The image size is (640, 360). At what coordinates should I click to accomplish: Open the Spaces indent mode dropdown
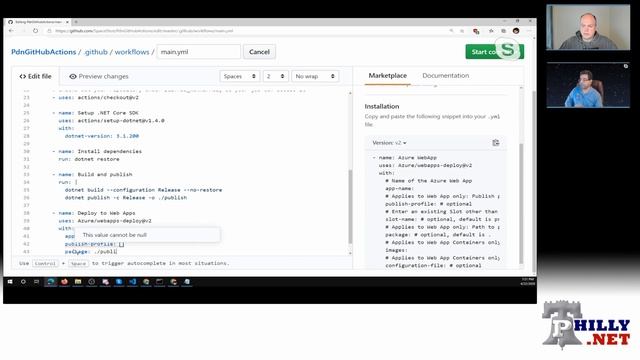point(240,76)
